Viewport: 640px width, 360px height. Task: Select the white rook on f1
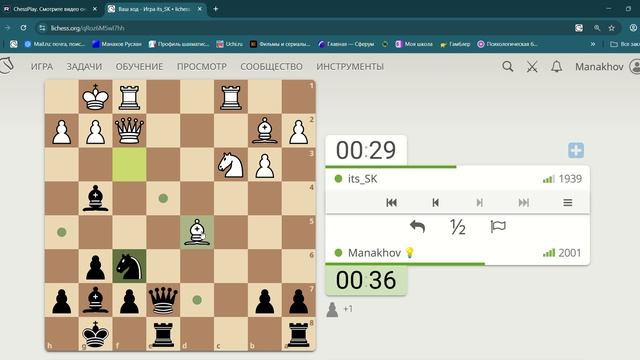129,97
